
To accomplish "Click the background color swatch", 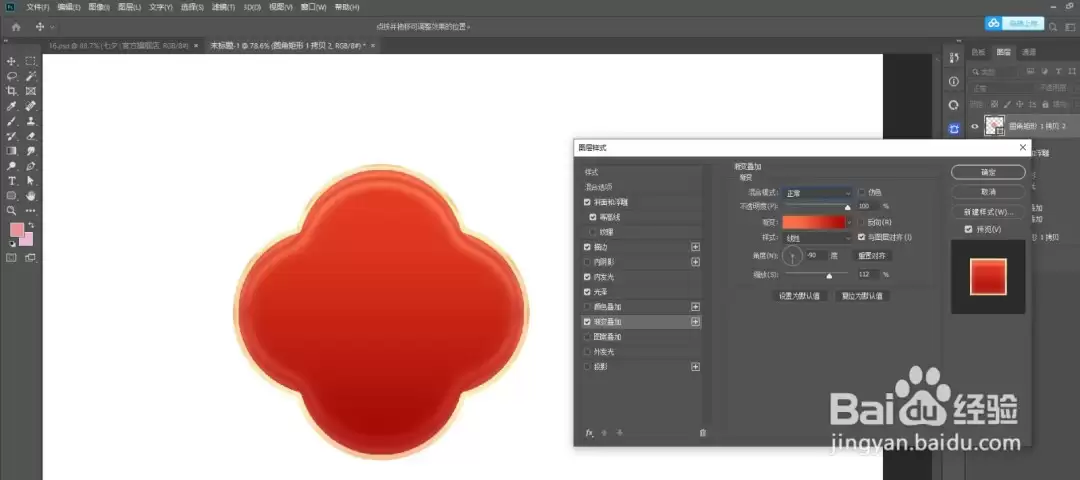I will (28, 240).
